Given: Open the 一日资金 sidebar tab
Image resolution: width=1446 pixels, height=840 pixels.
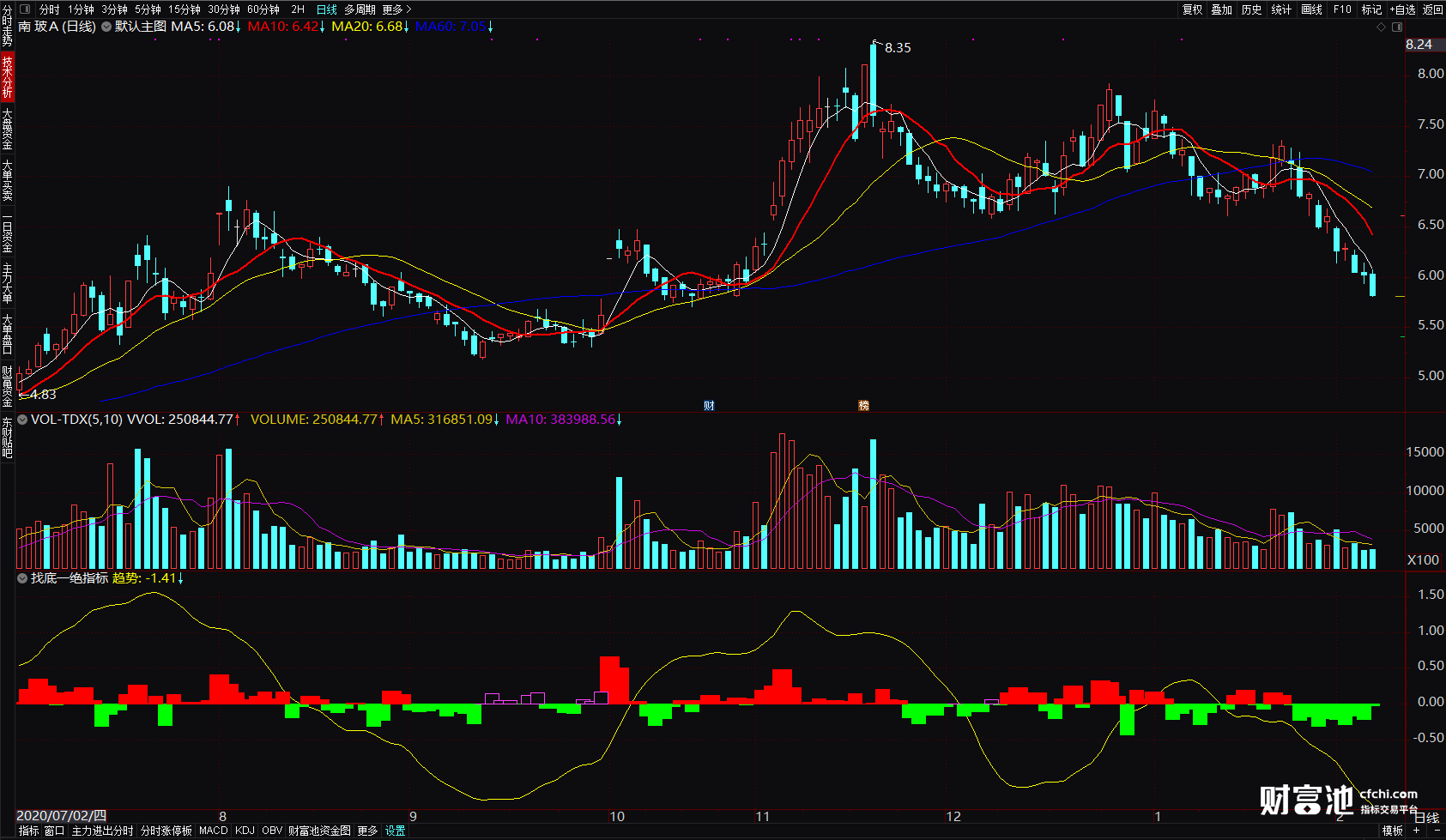Looking at the screenshot, I should click(7, 233).
